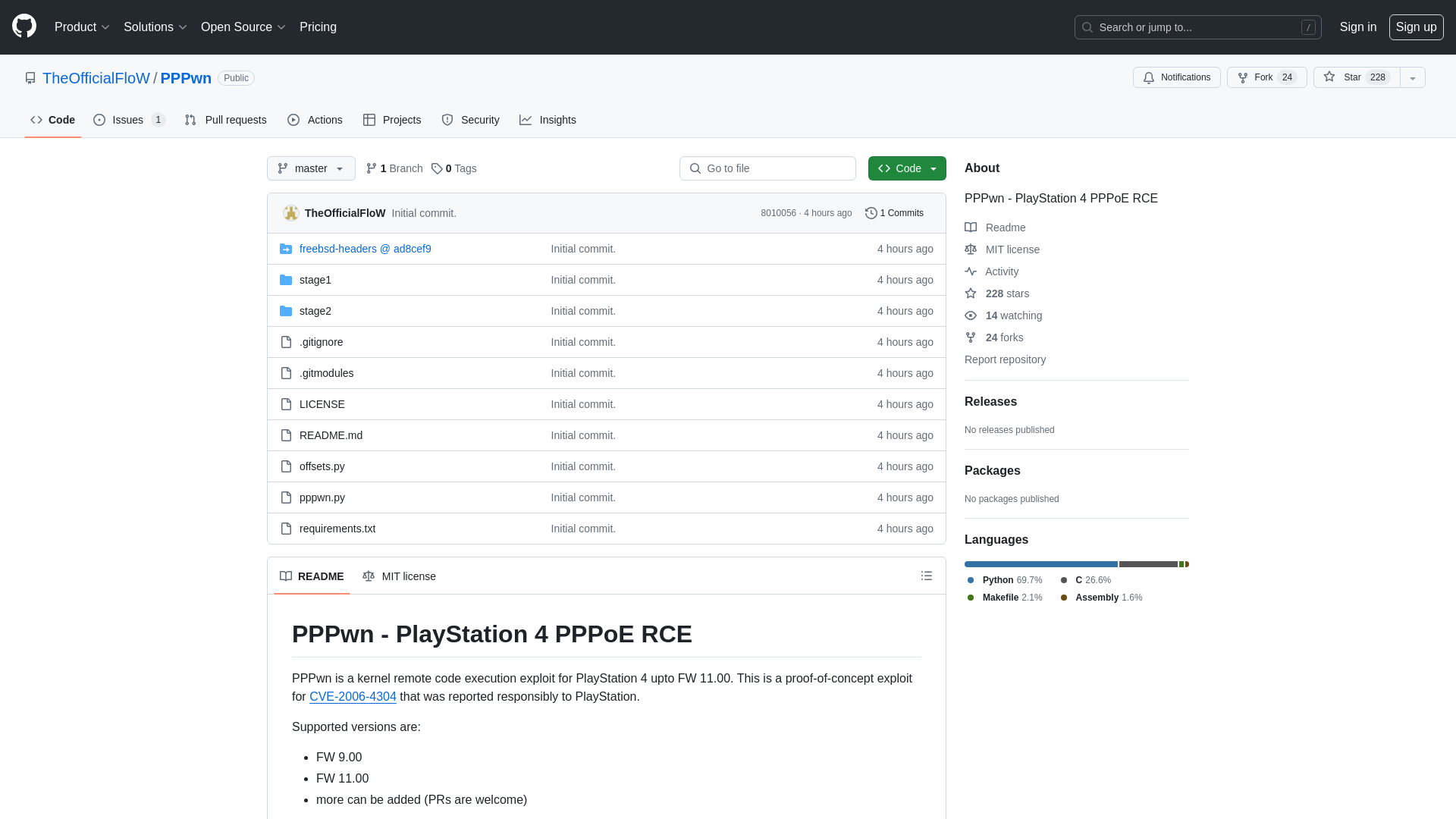
Task: Click the Code section icon
Action: pyautogui.click(x=36, y=120)
